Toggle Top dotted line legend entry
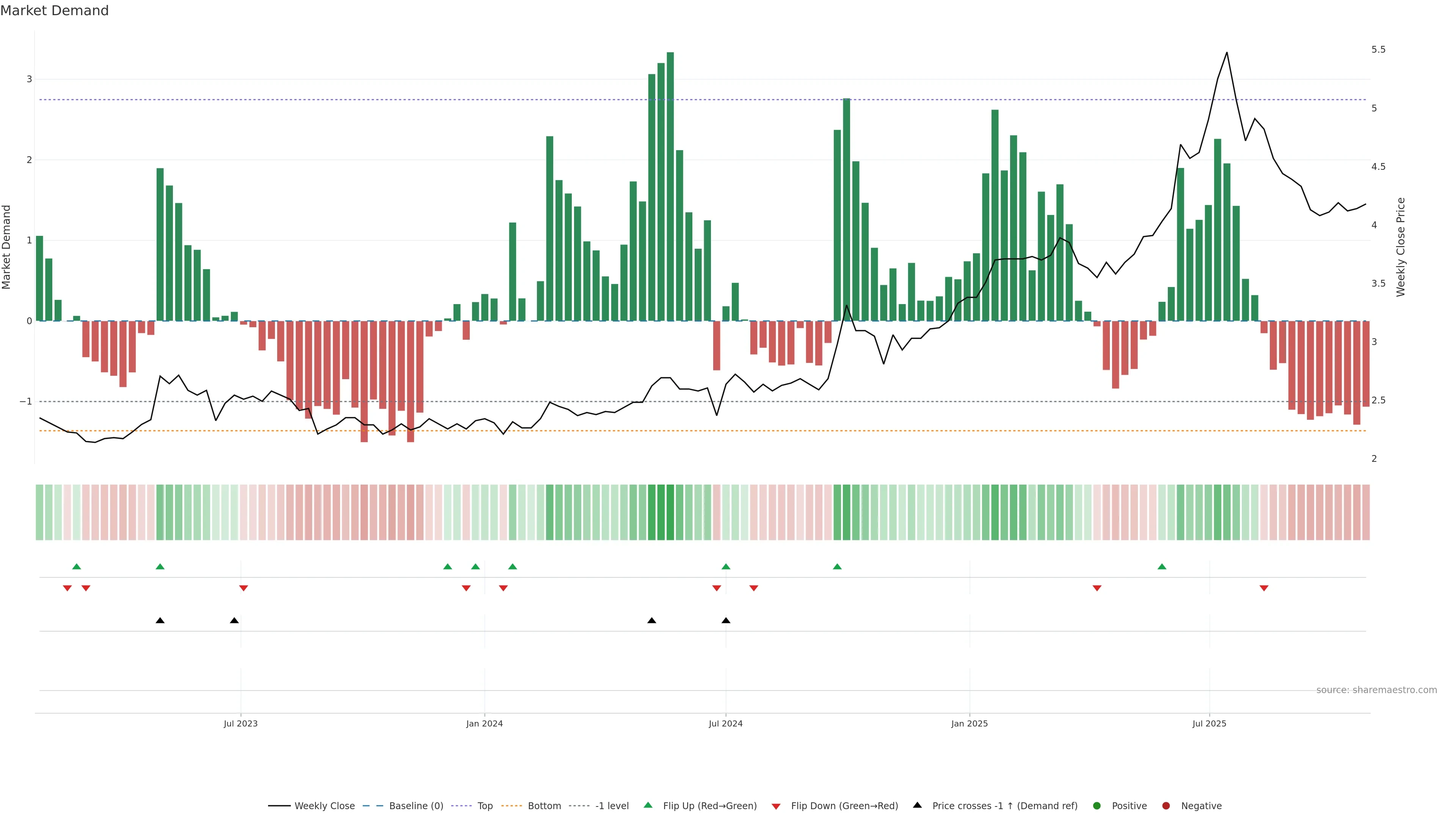The image size is (1456, 819). click(x=485, y=805)
